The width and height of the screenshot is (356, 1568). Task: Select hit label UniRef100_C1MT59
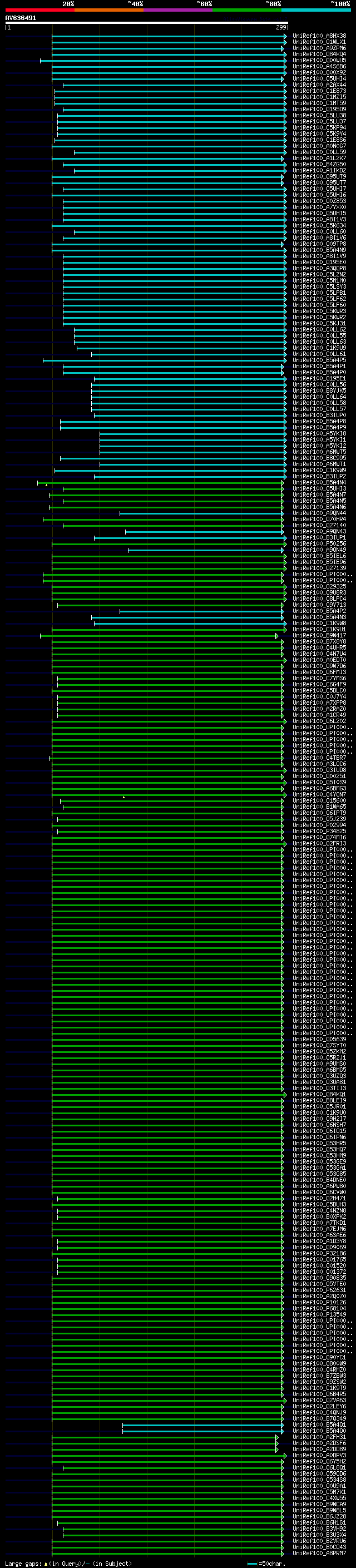tap(319, 103)
